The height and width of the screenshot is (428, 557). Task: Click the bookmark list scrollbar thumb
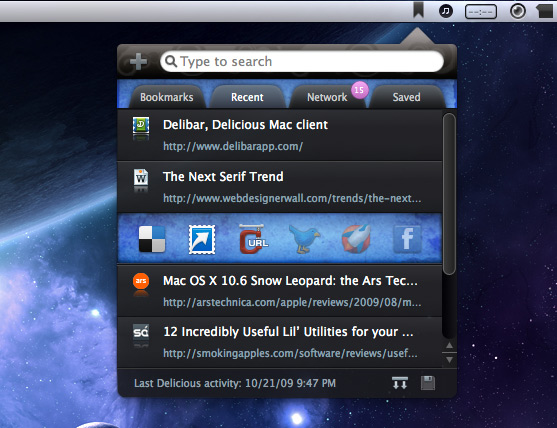click(449, 194)
